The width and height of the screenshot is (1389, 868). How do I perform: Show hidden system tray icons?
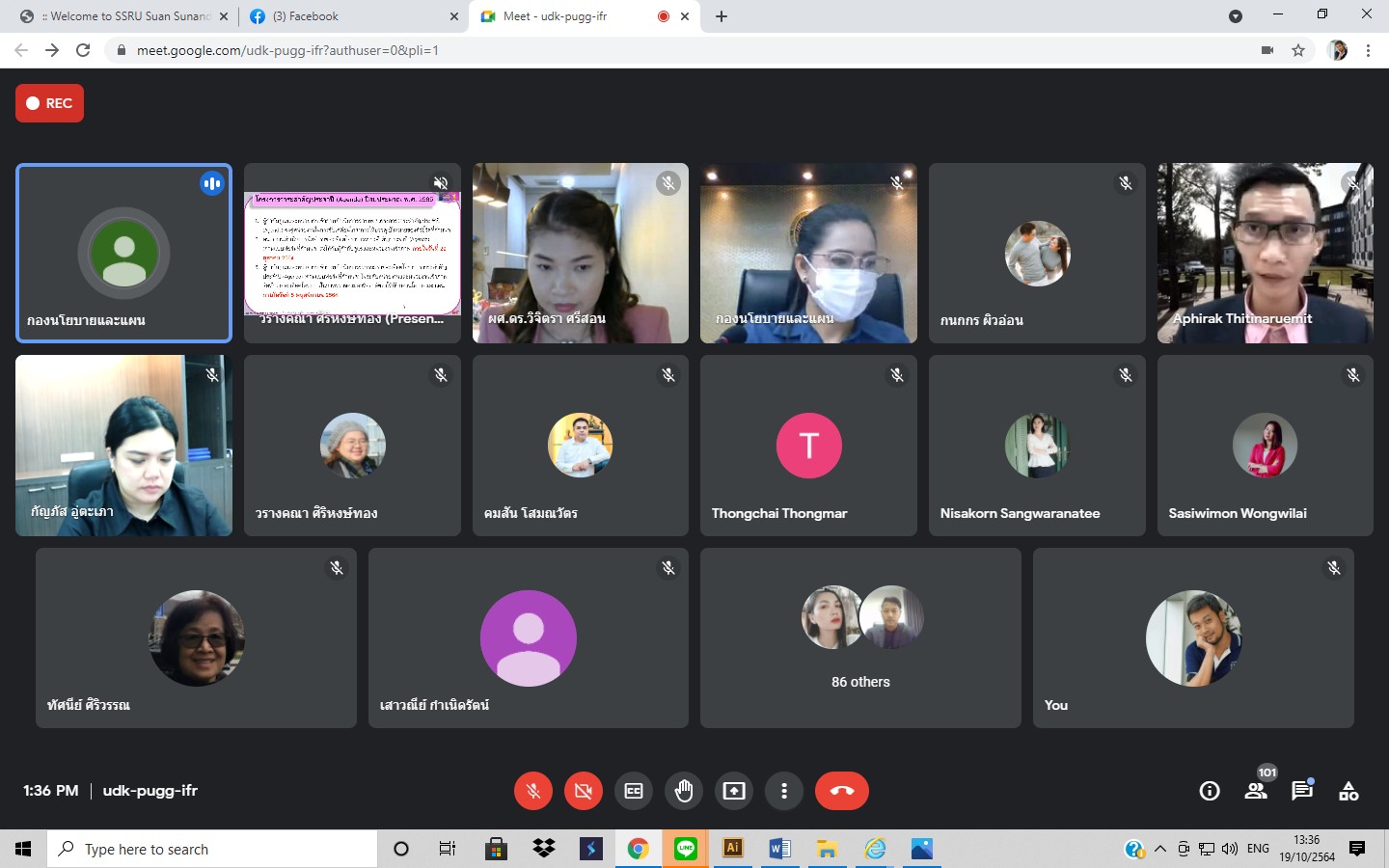(x=1160, y=849)
